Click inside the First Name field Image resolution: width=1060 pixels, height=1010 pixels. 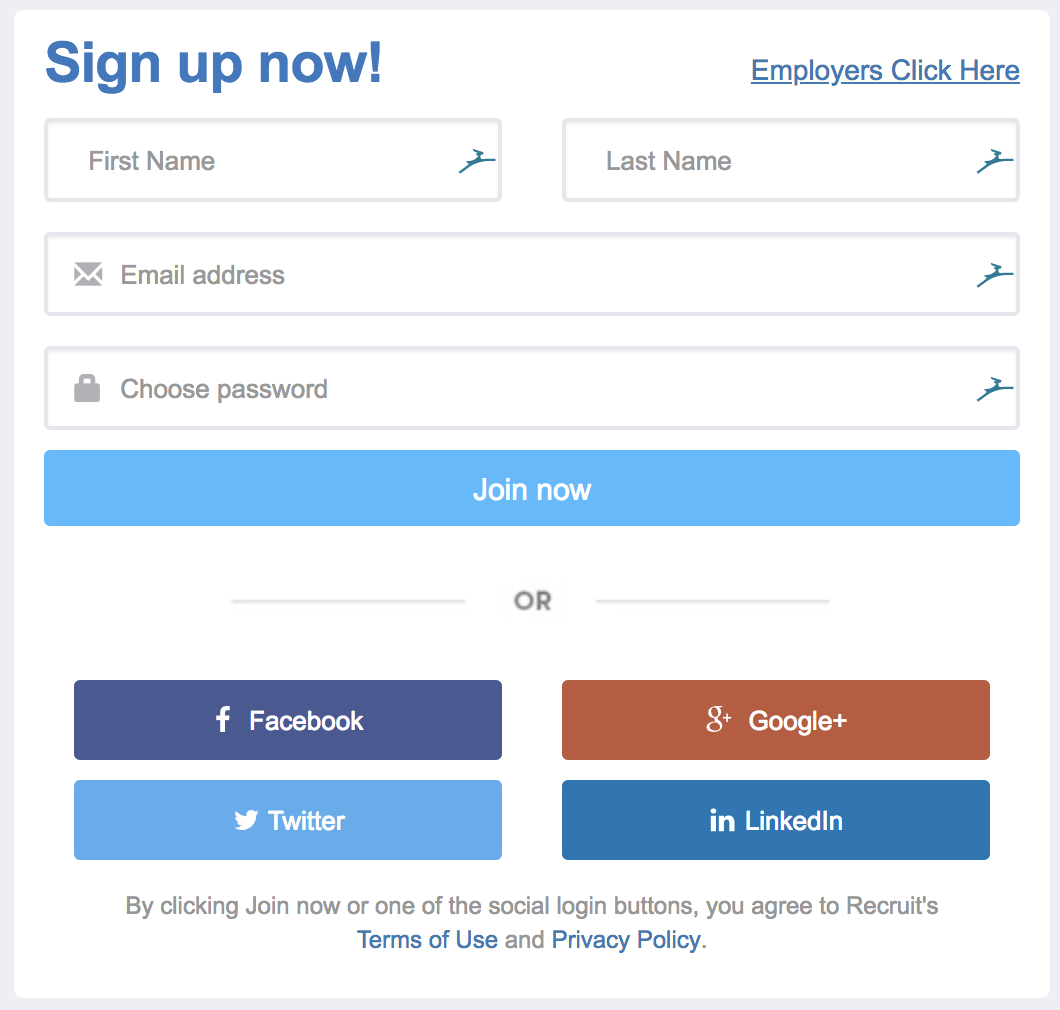point(250,160)
